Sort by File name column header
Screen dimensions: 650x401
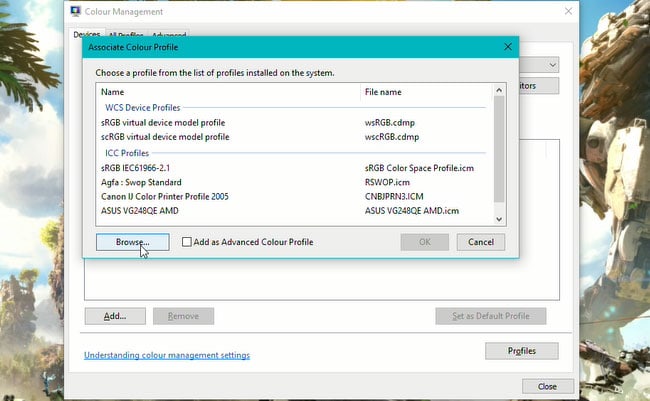pyautogui.click(x=426, y=92)
